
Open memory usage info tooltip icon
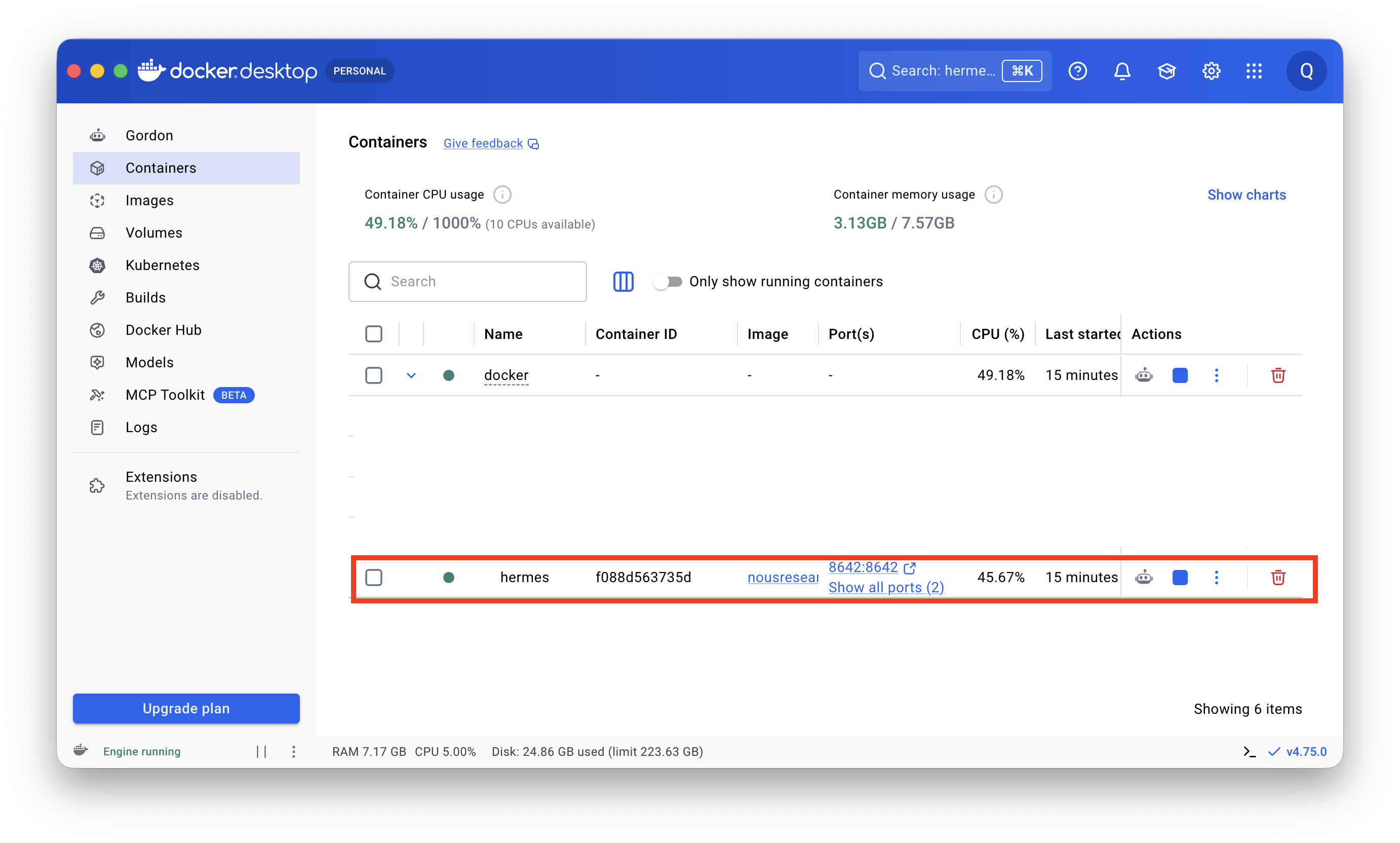(993, 194)
